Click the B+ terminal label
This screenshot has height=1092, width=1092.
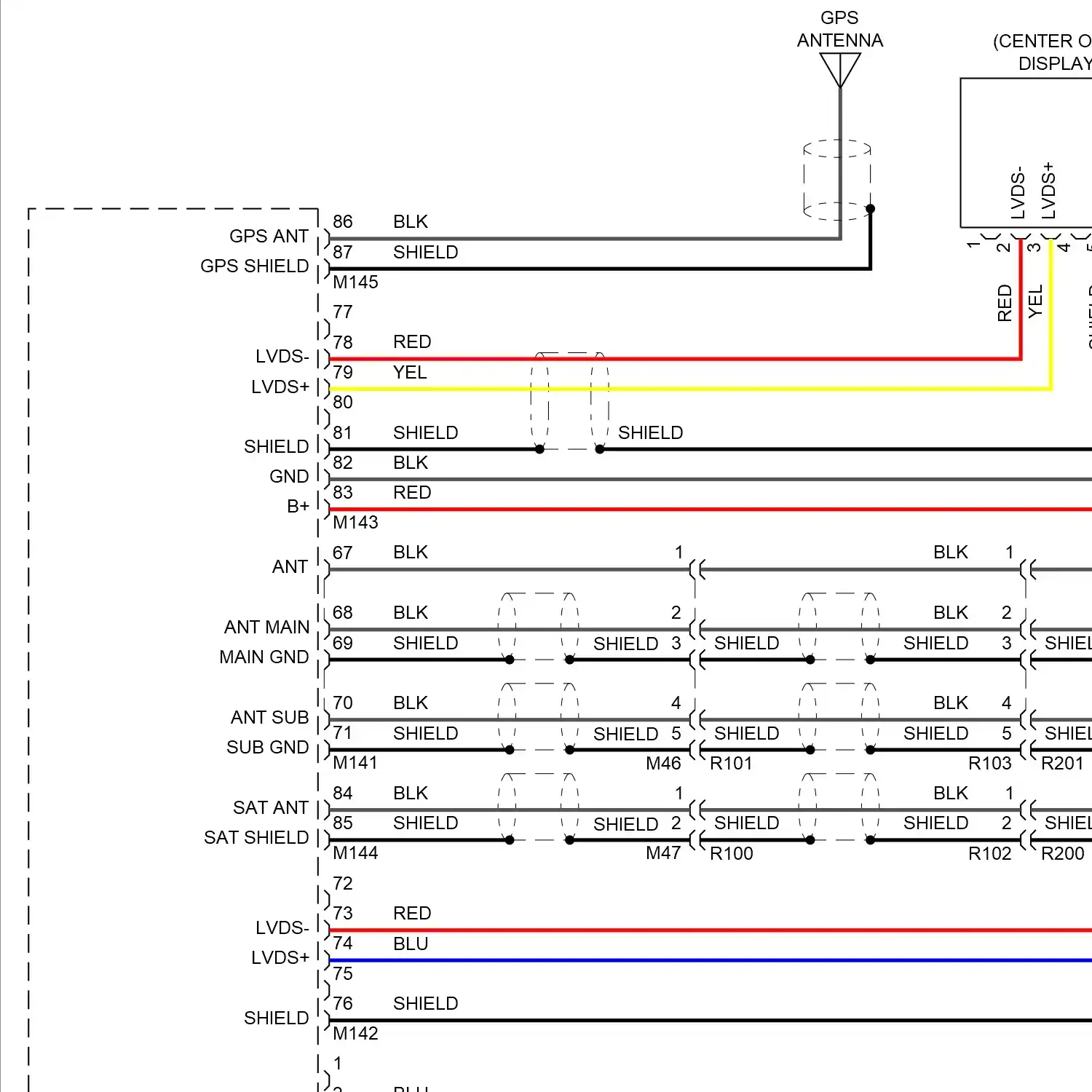click(298, 506)
